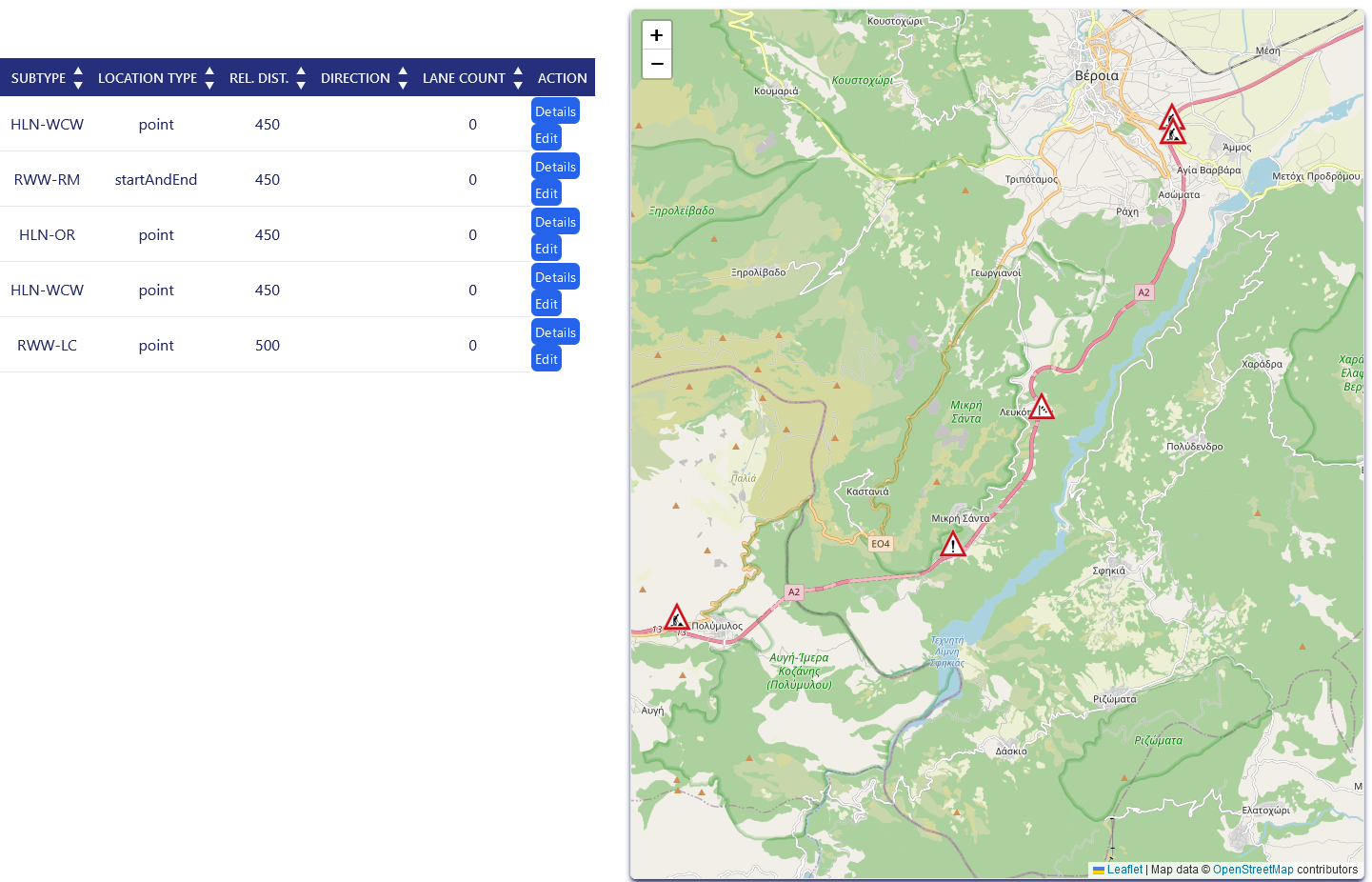Click the roadworks marker near Polymylos
Screen dimensions: 1372x882
(677, 617)
